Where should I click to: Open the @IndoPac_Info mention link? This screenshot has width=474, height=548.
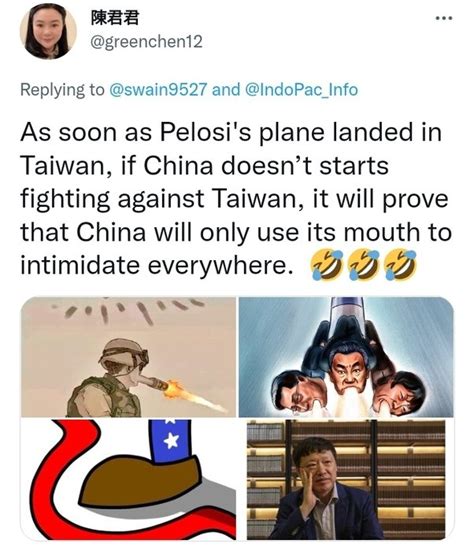pos(302,89)
